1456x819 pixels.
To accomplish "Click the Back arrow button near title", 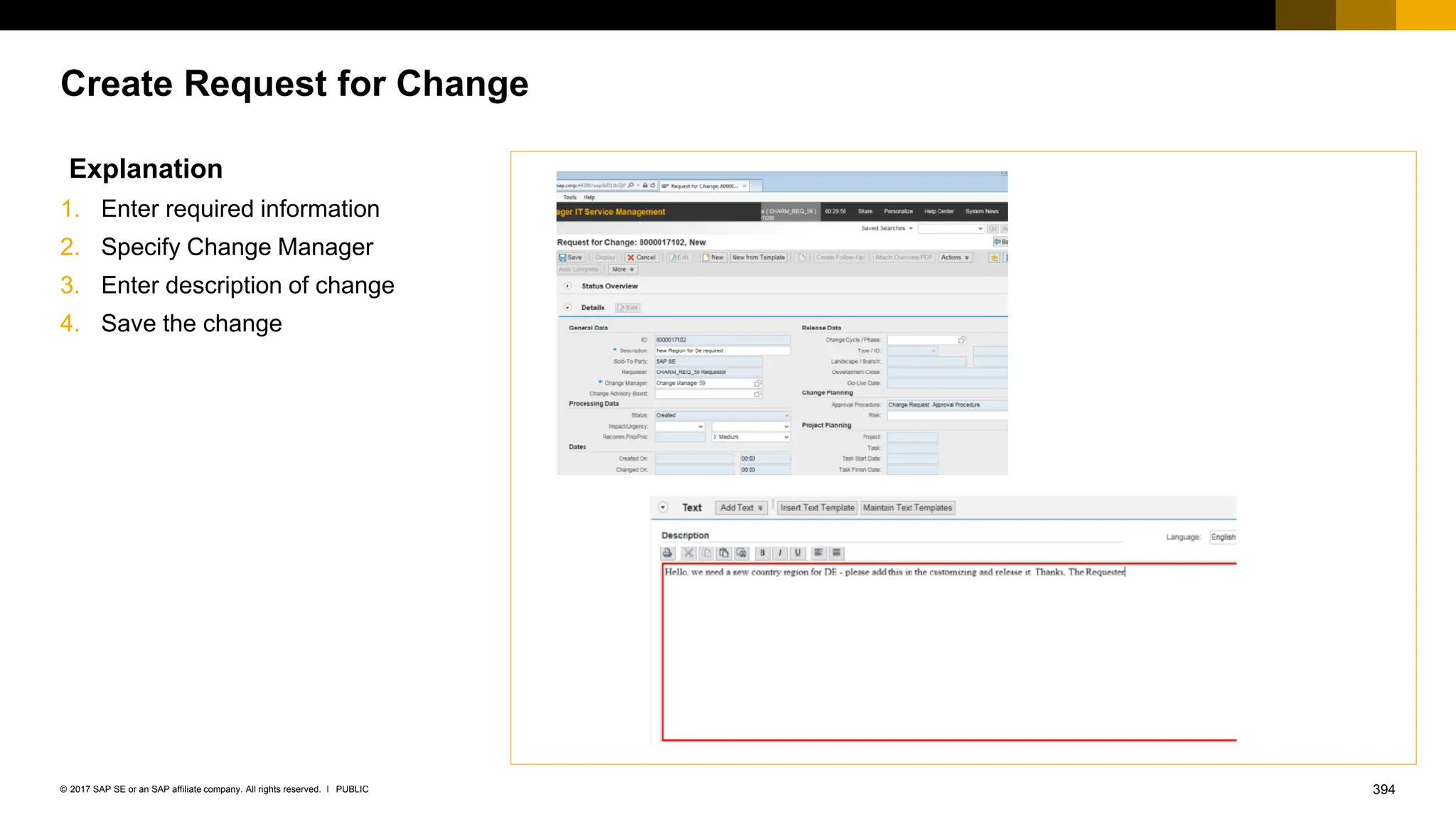I will point(1000,242).
